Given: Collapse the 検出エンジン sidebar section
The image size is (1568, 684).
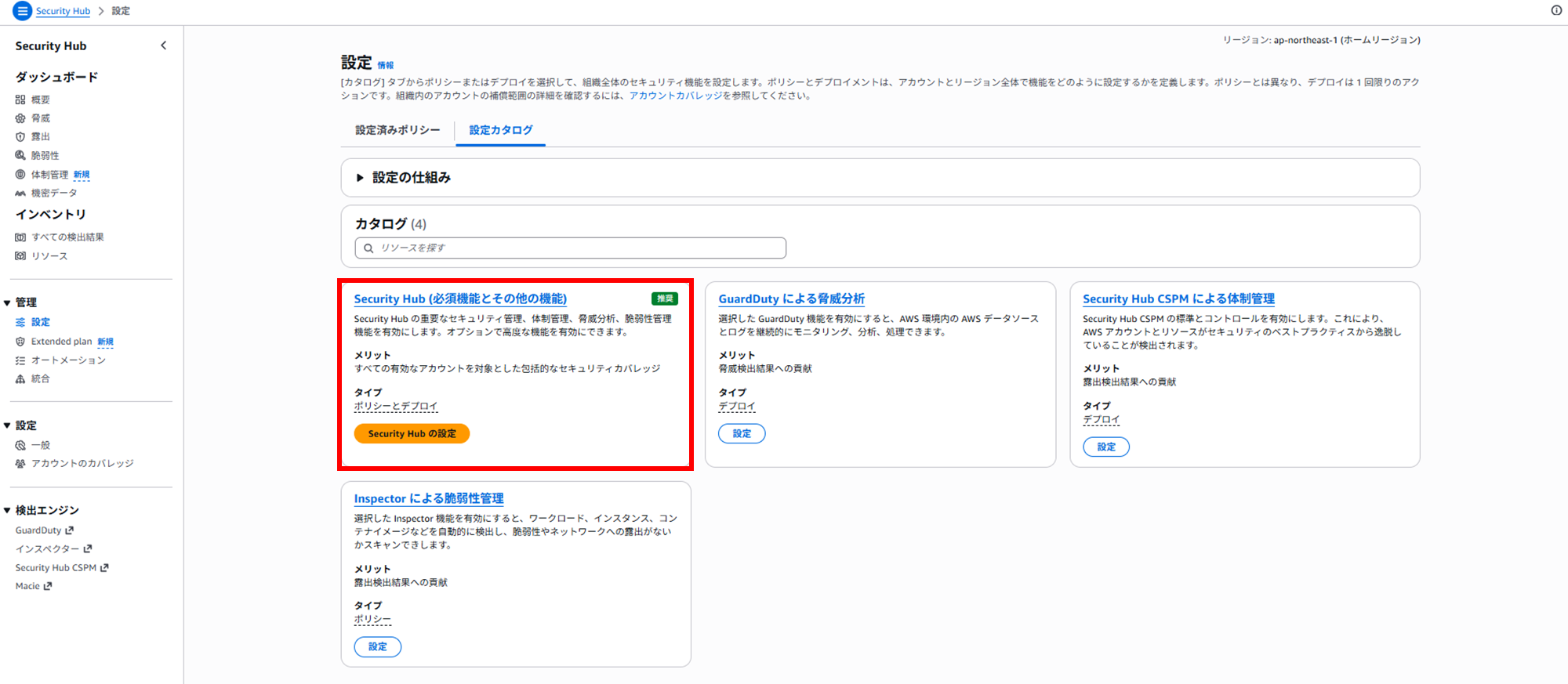Looking at the screenshot, I should click(x=7, y=510).
